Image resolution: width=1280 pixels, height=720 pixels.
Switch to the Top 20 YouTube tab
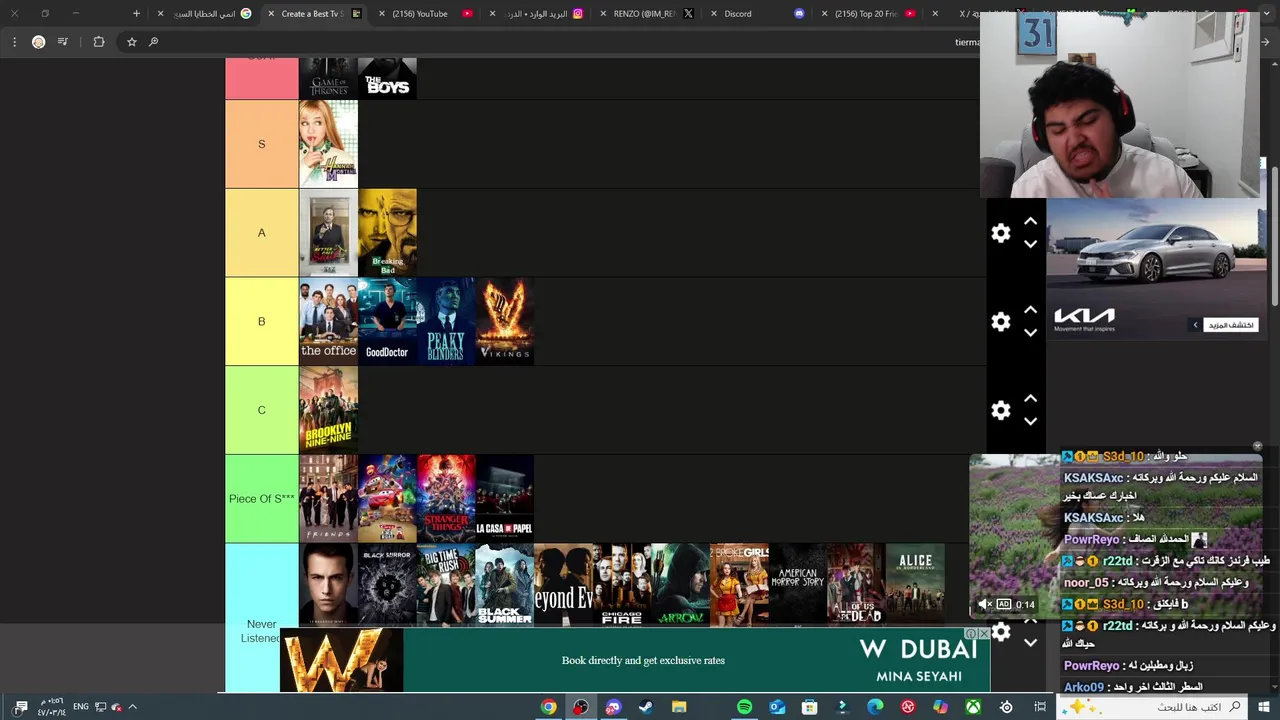click(x=870, y=14)
